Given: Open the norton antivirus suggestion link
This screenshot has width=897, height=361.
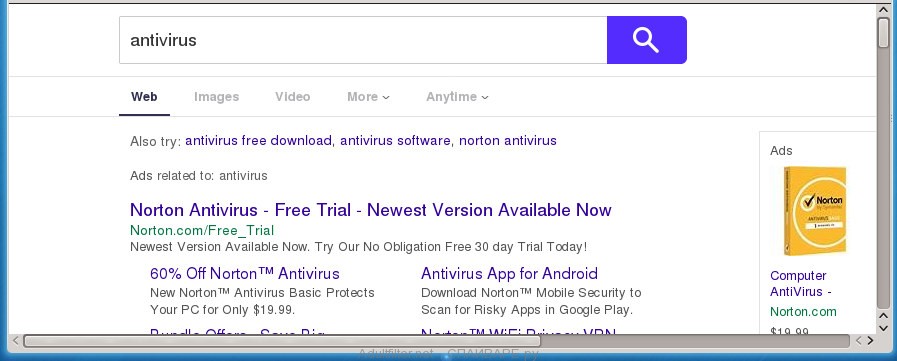Looking at the screenshot, I should [508, 140].
